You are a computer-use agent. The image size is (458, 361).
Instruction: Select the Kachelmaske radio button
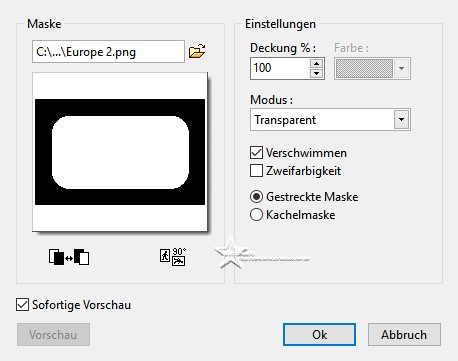click(x=256, y=215)
